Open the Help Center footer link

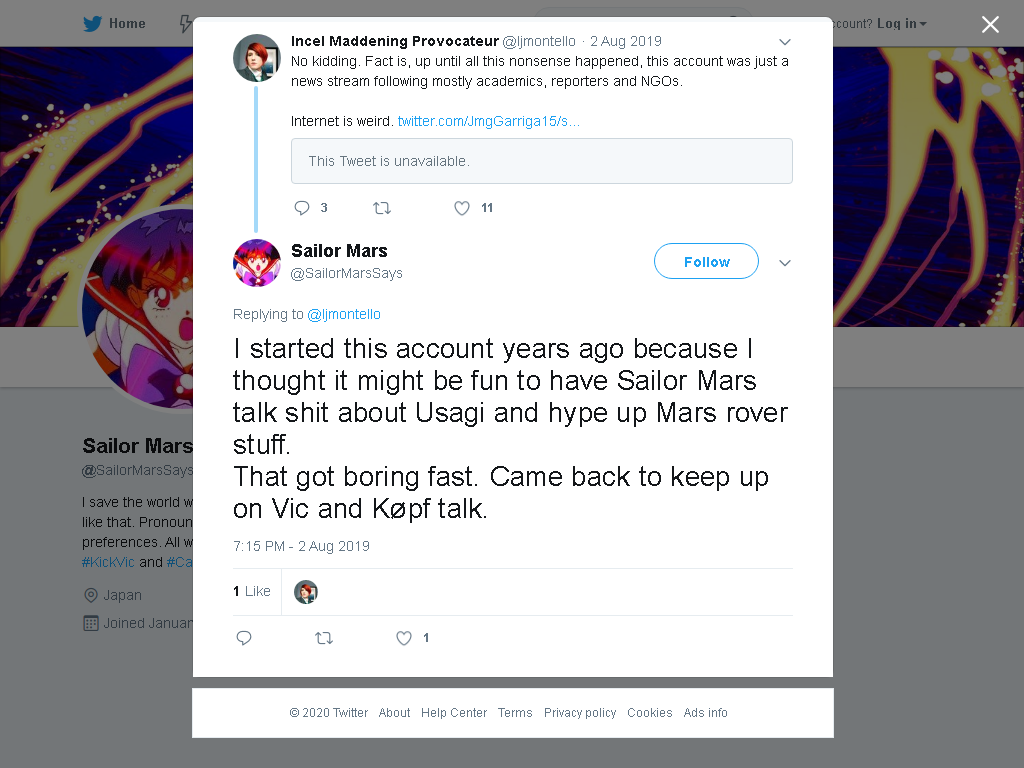pyautogui.click(x=454, y=712)
